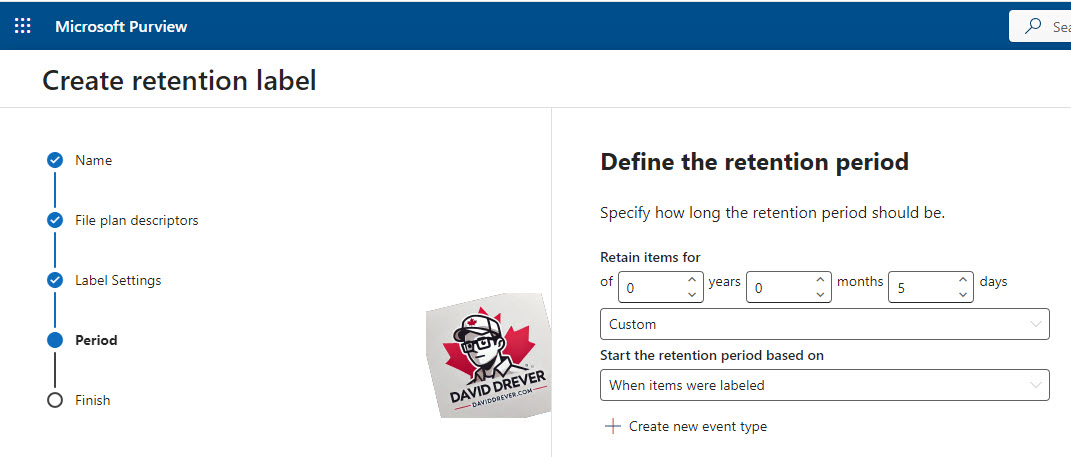Viewport: 1071px width, 457px height.
Task: Open the Custom retention duration dropdown
Action: click(824, 324)
